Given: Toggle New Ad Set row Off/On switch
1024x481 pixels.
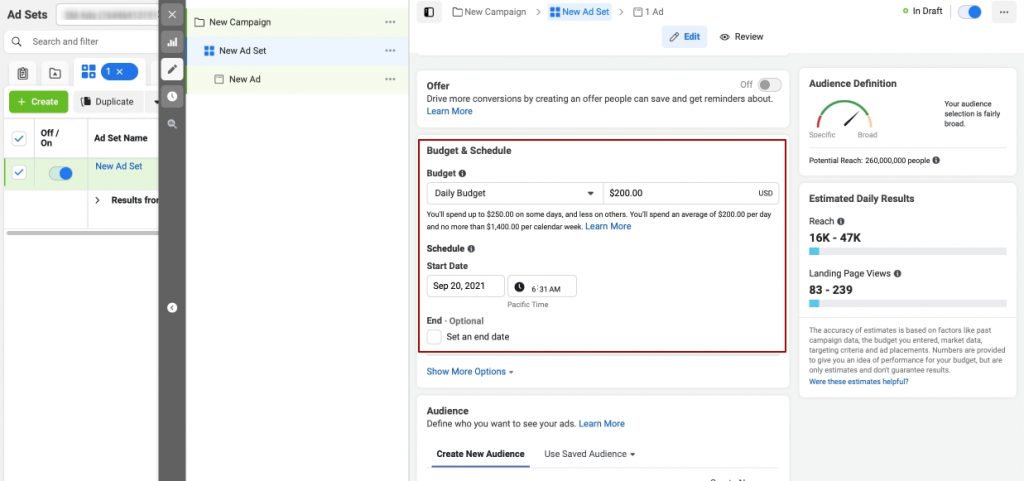Looking at the screenshot, I should (60, 173).
